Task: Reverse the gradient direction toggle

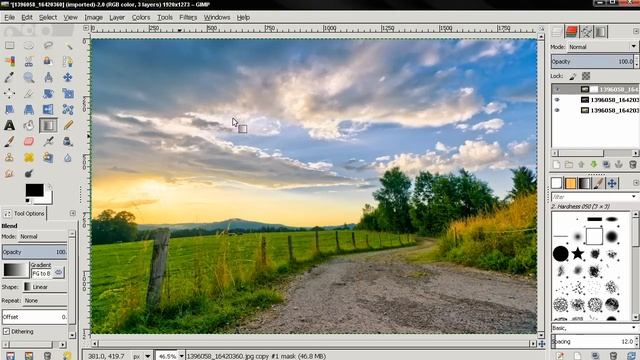Action: point(59,273)
